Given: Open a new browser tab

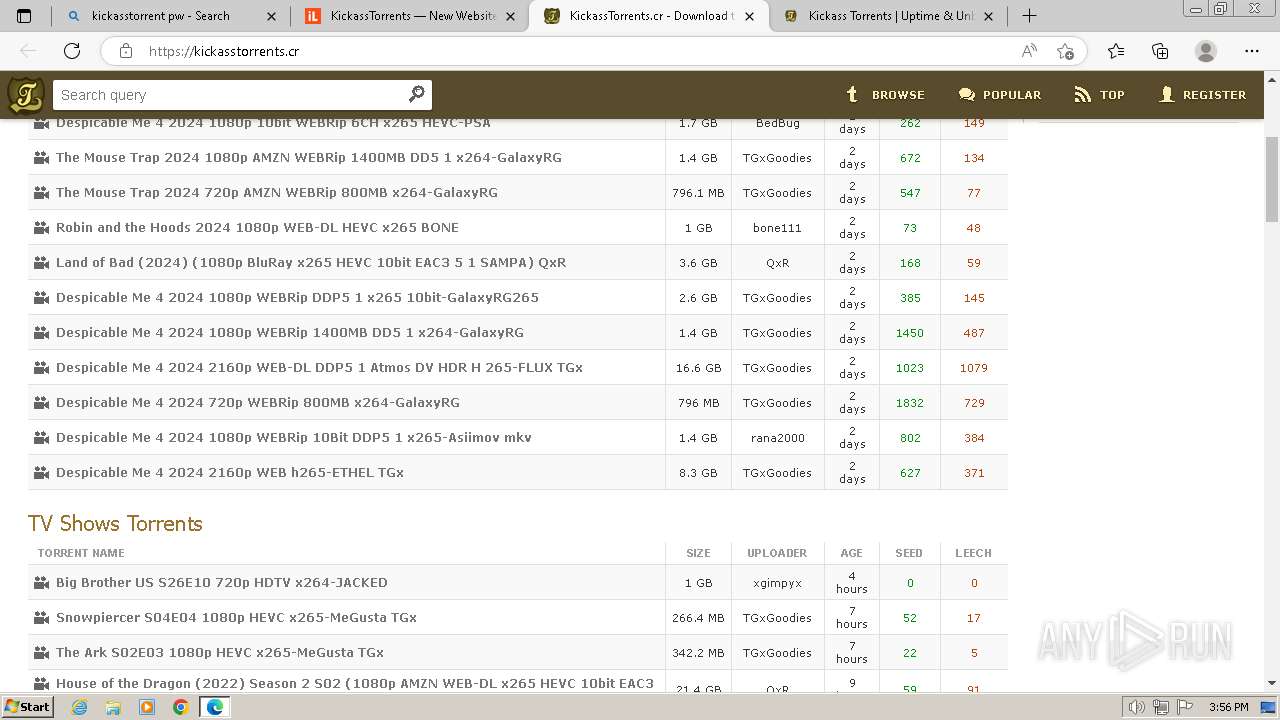Looking at the screenshot, I should click(1029, 15).
